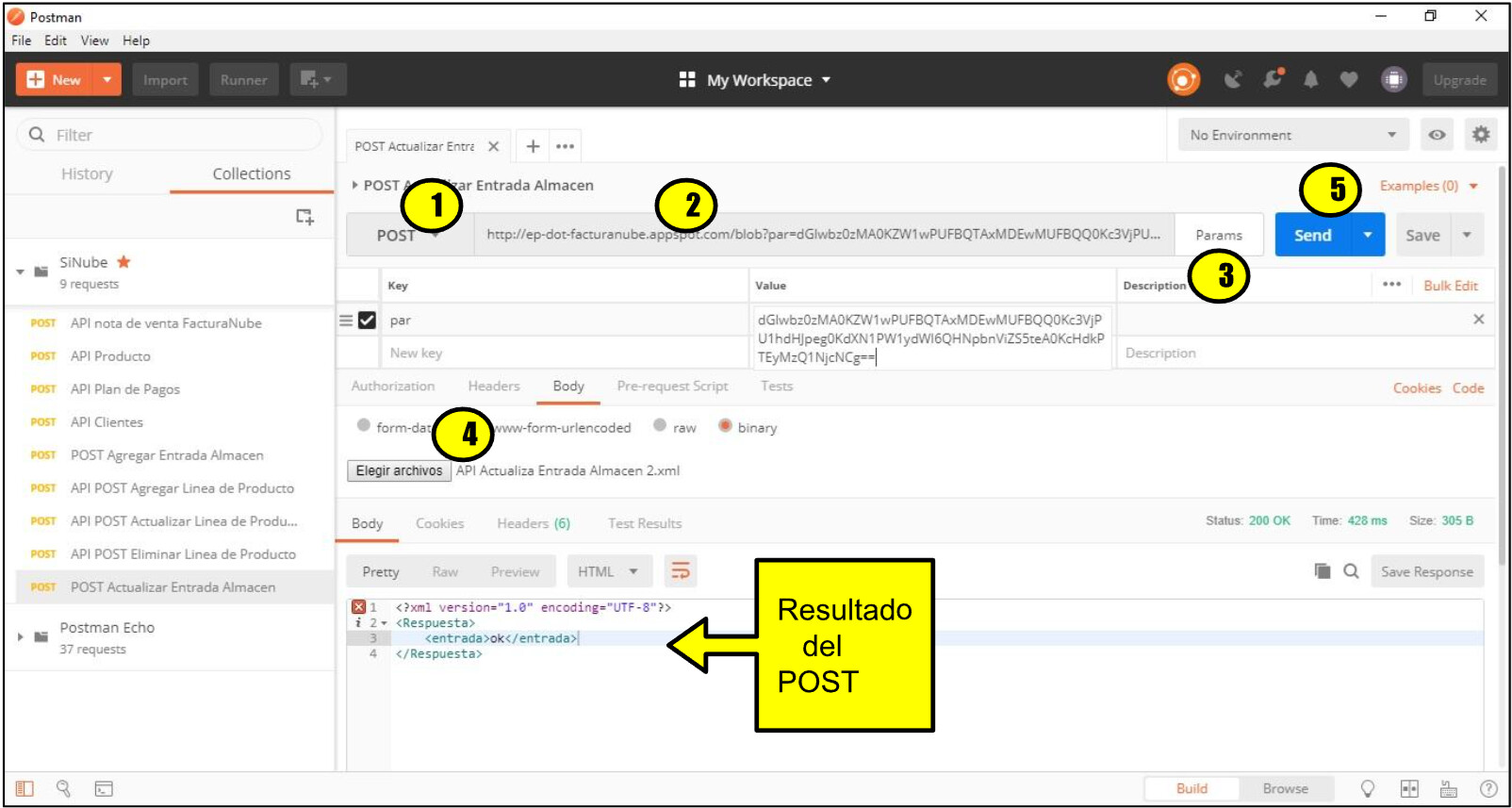1512x808 pixels.
Task: Delete the par parameter row
Action: pyautogui.click(x=1478, y=320)
